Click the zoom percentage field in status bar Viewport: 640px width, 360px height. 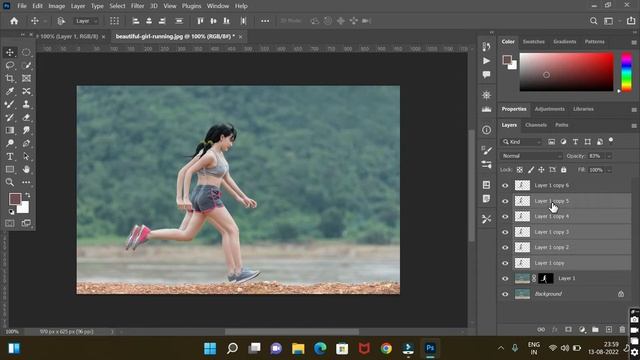pyautogui.click(x=12, y=332)
